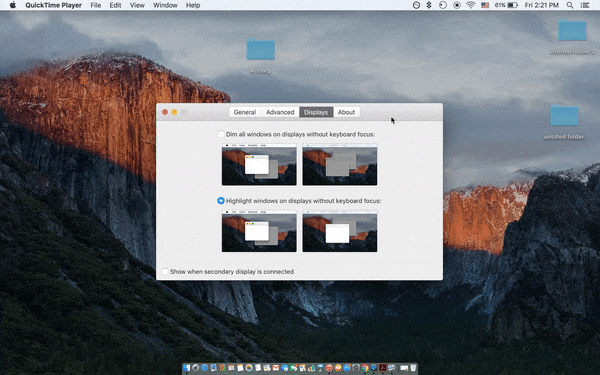Click the Fri 2:21 PM clock
Viewport: 600px width, 375px height.
[541, 5]
